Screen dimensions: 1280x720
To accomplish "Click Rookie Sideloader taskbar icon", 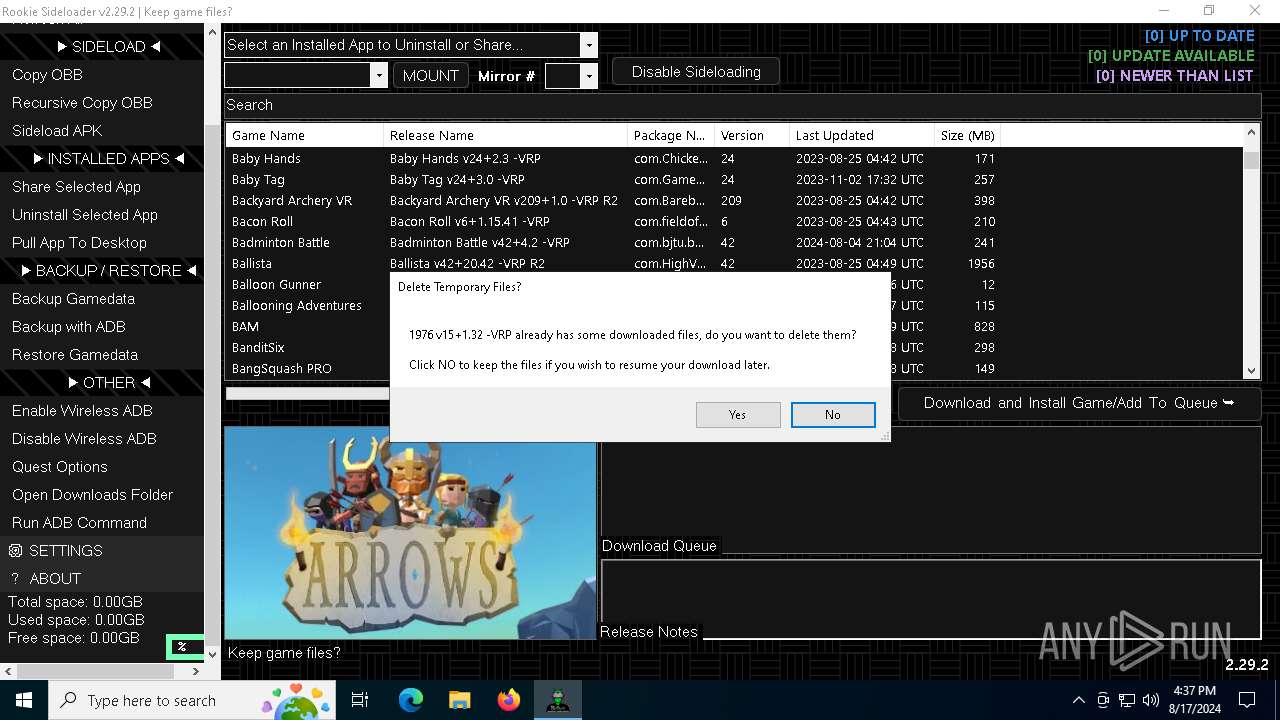I will (x=557, y=700).
